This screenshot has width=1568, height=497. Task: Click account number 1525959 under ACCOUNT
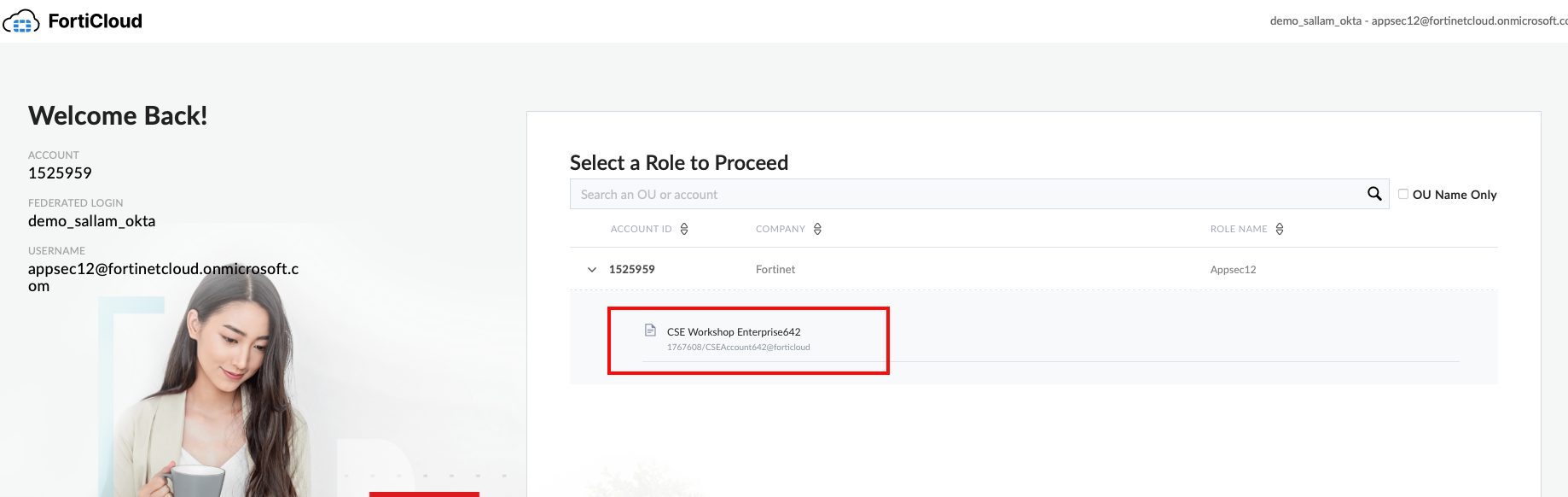(60, 173)
